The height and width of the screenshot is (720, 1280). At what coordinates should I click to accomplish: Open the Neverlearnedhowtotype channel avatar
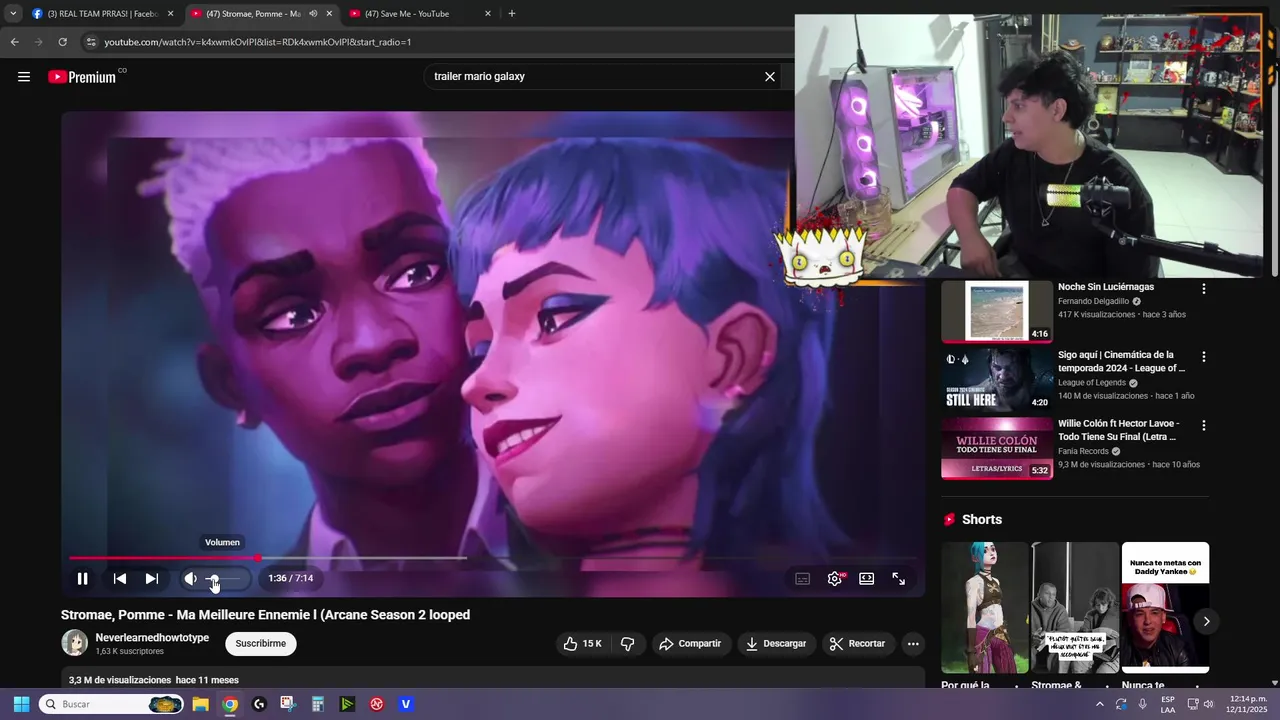[x=74, y=643]
